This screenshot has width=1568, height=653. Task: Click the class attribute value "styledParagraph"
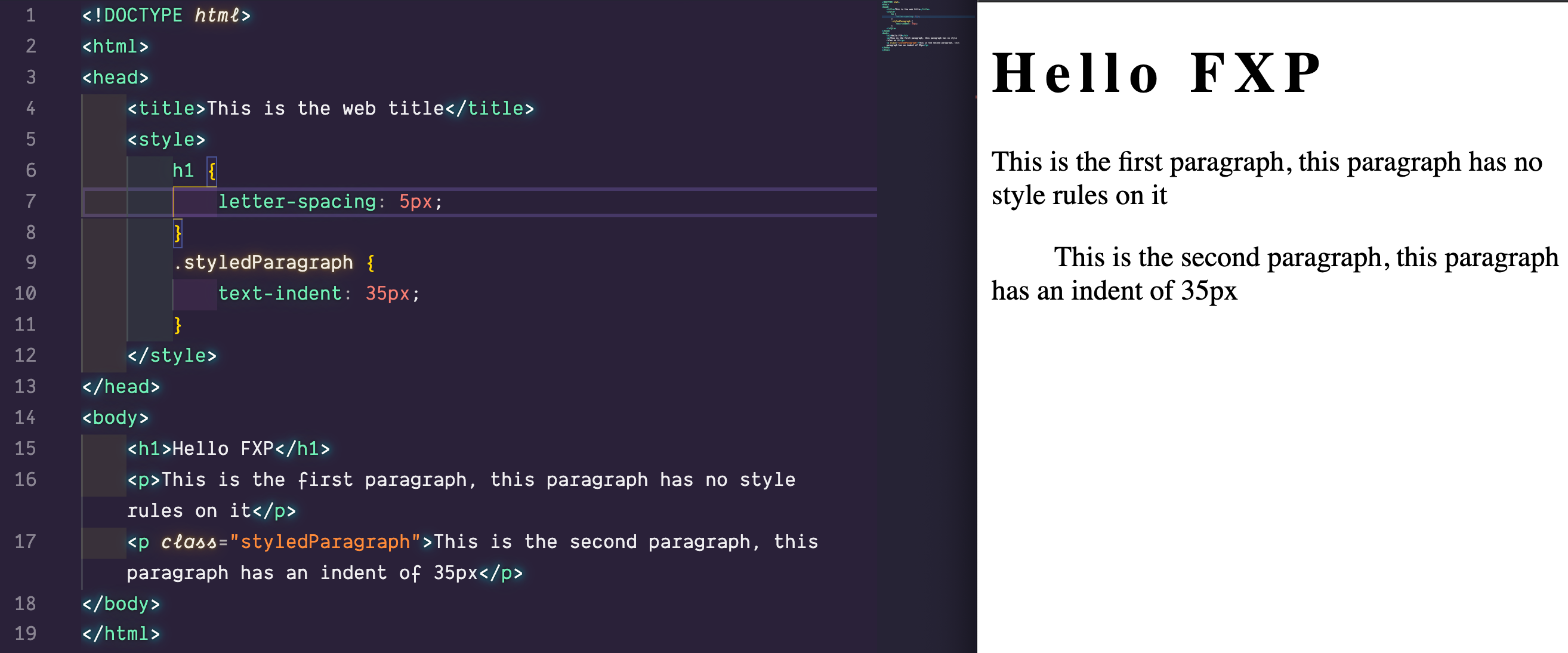pyautogui.click(x=325, y=541)
